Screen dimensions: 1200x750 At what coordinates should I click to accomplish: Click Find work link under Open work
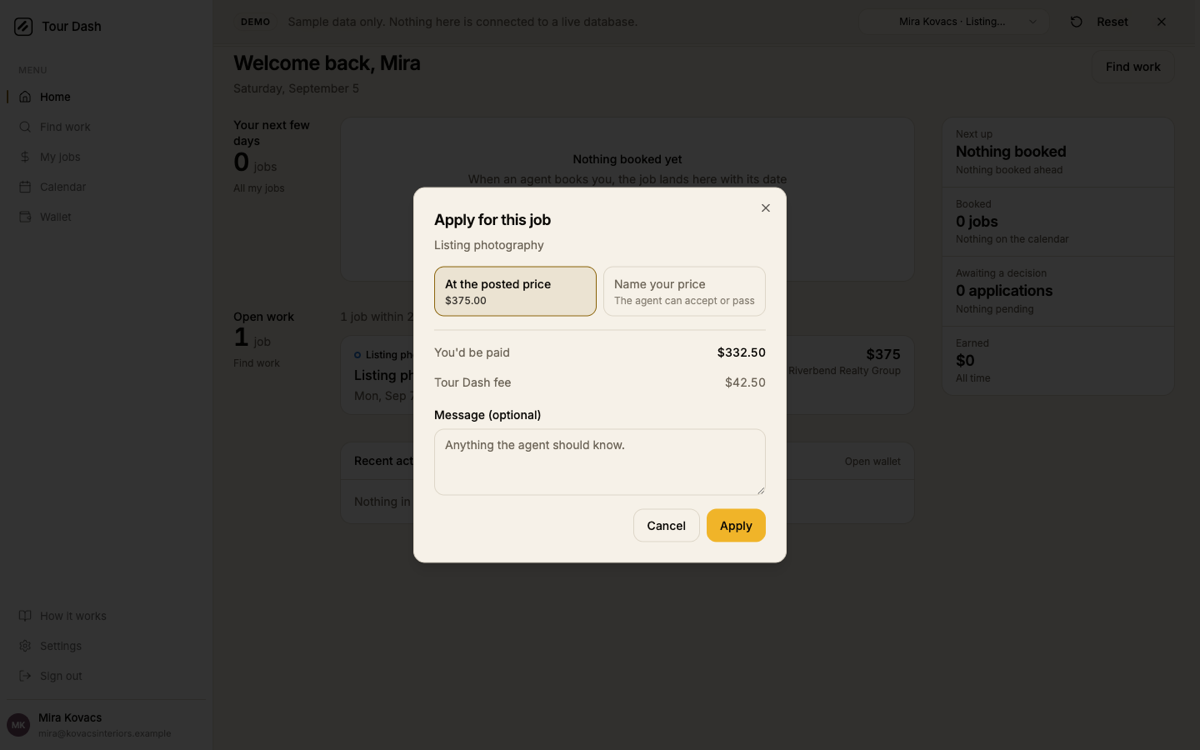pos(257,363)
